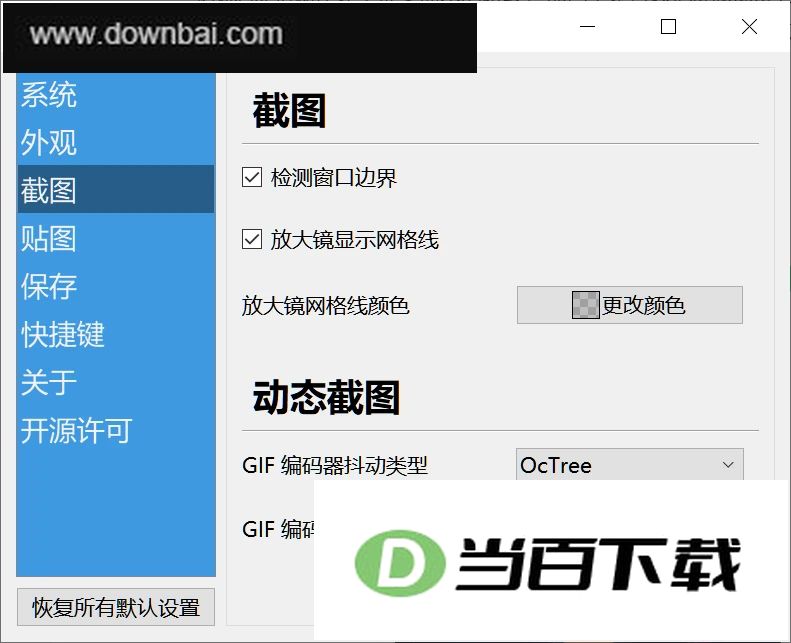Viewport: 791px width, 643px height.
Task: Click the 更改颜色 button
Action: (x=630, y=305)
